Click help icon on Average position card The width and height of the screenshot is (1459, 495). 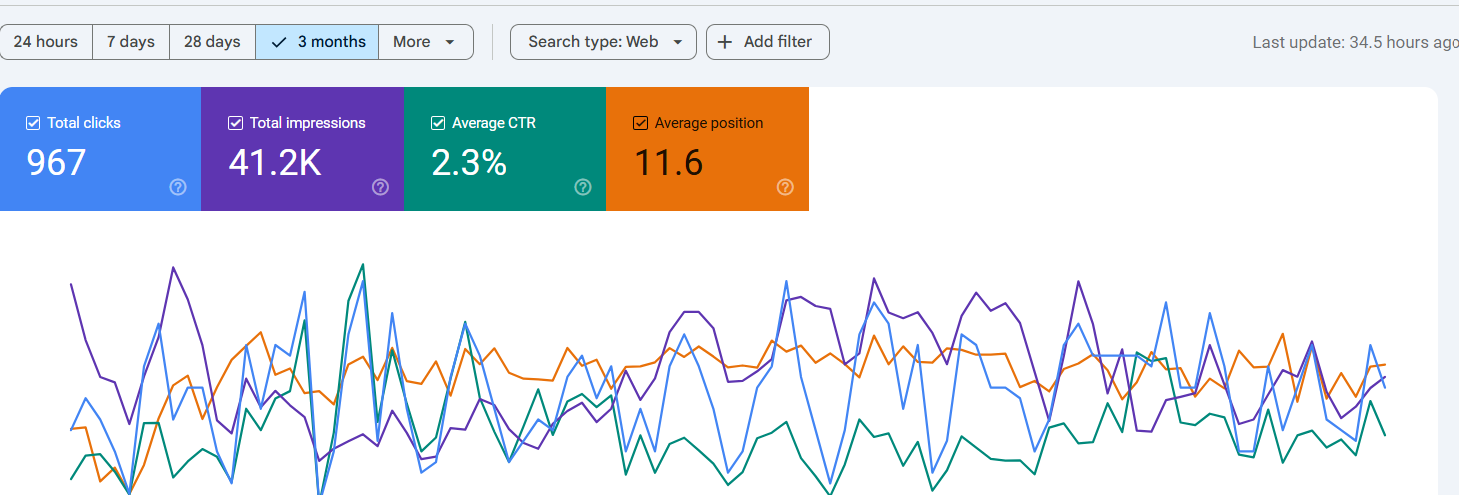785,187
